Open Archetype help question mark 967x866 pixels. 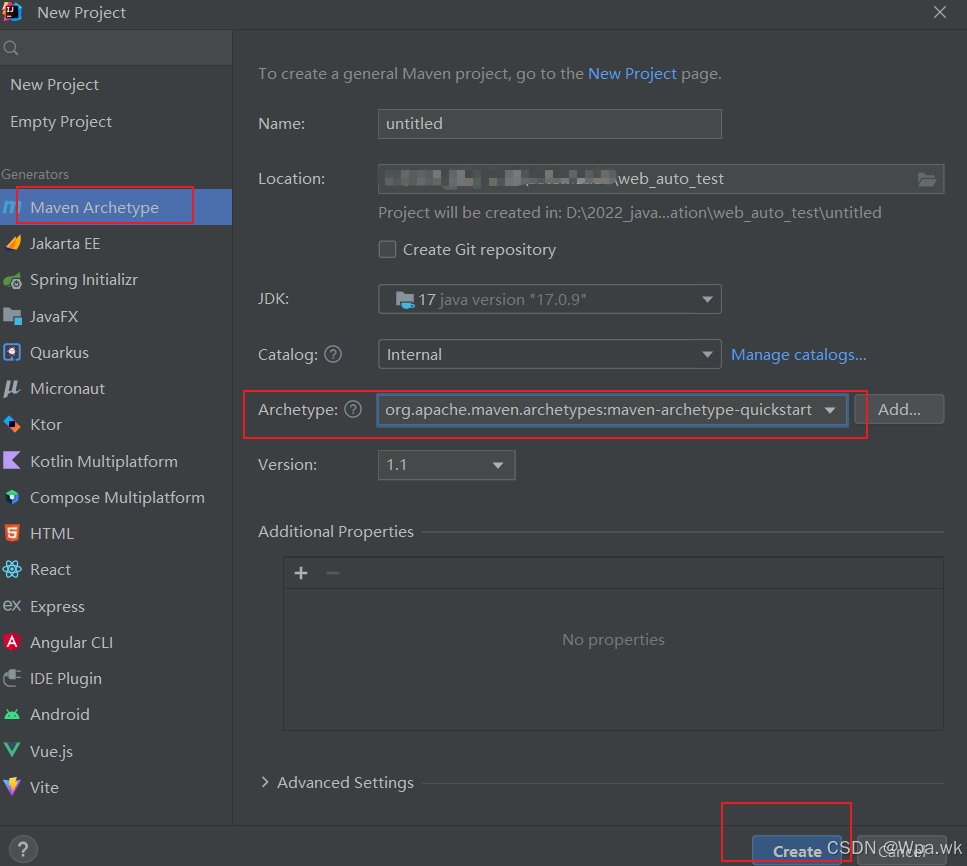point(353,410)
